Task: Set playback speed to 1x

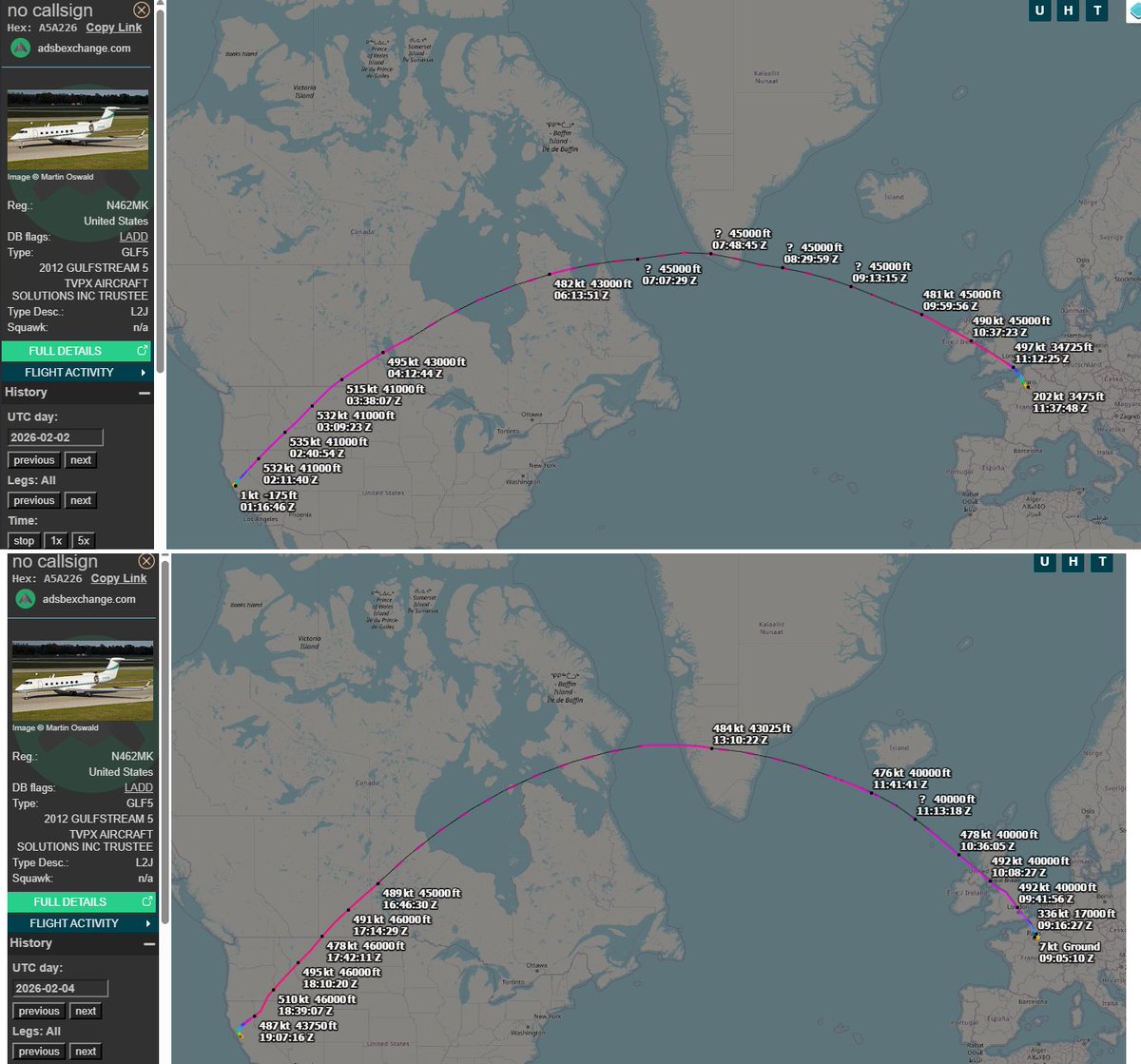Action: tap(56, 540)
